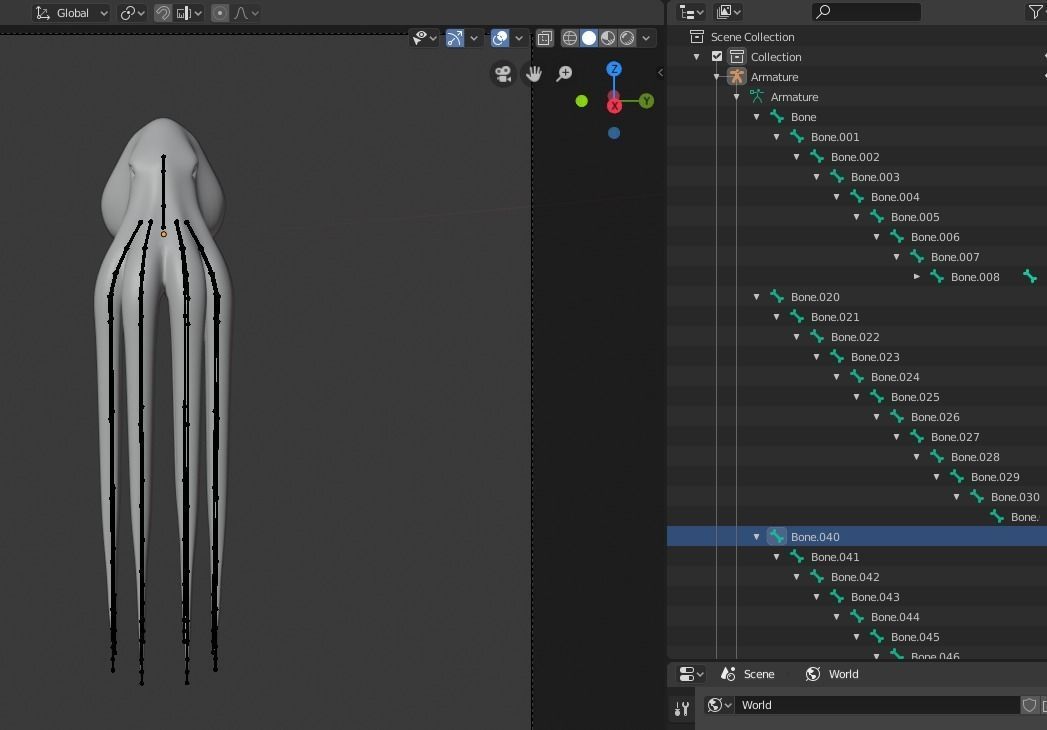Select Bone.030 in the Outliner
Viewport: 1047px width, 730px height.
pyautogui.click(x=1015, y=497)
